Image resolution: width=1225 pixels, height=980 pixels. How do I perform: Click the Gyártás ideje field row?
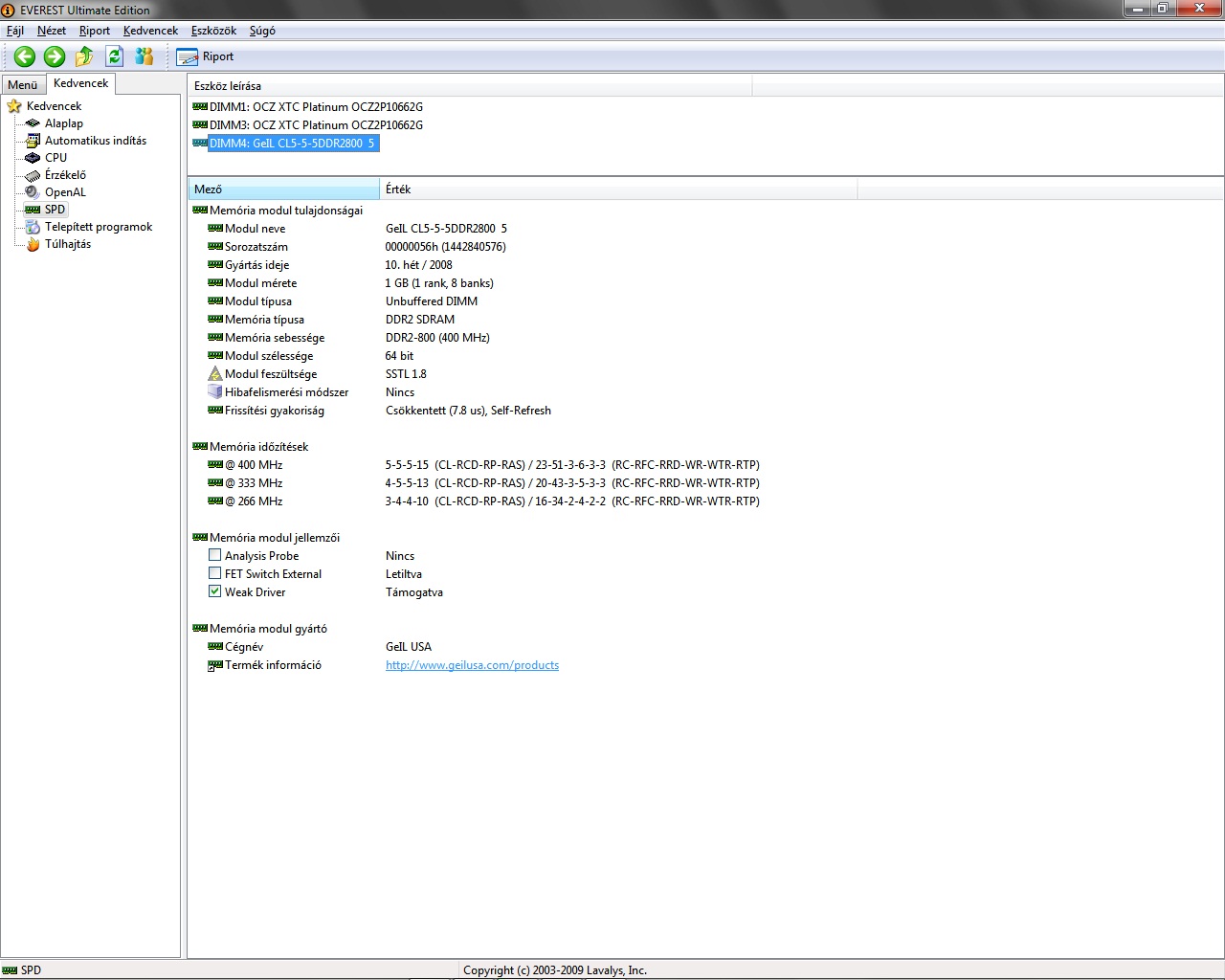coord(330,265)
